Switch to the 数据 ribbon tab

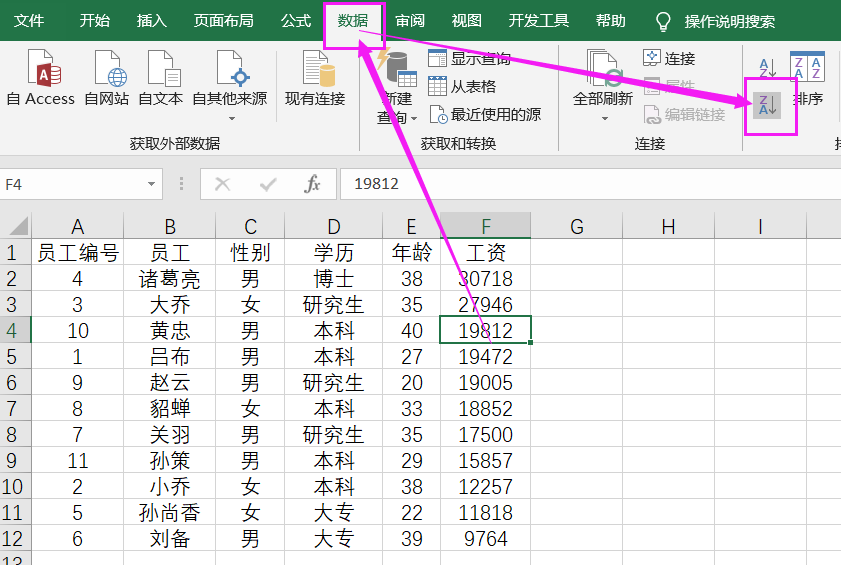coord(352,21)
